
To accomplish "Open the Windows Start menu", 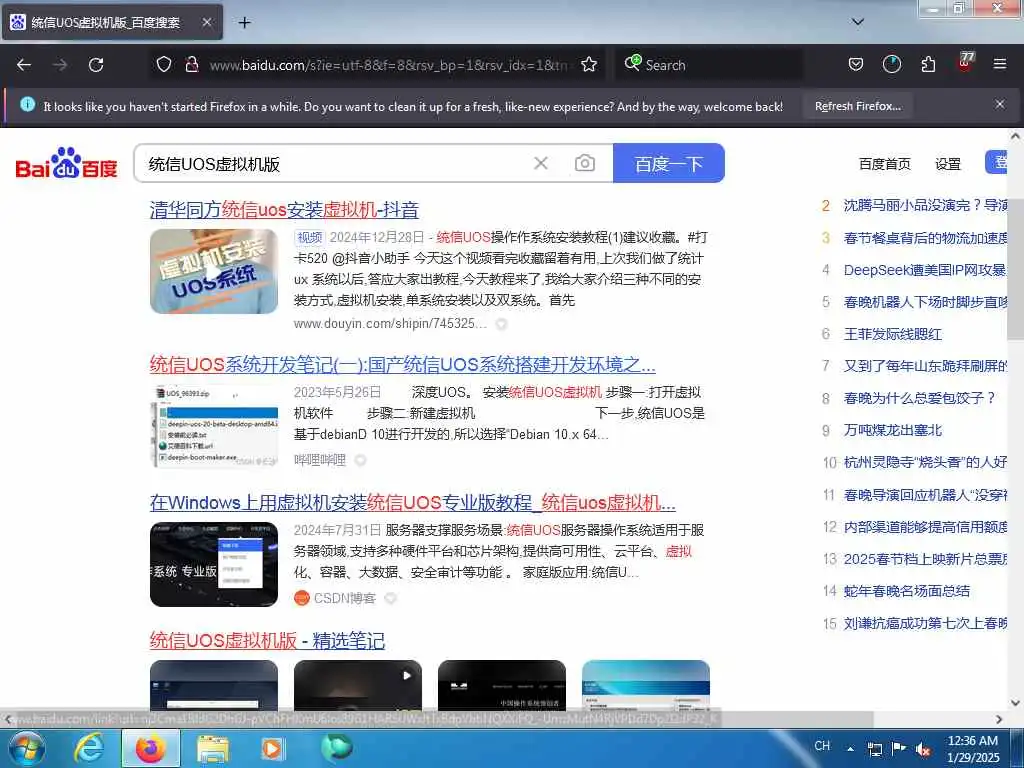I will (27, 748).
